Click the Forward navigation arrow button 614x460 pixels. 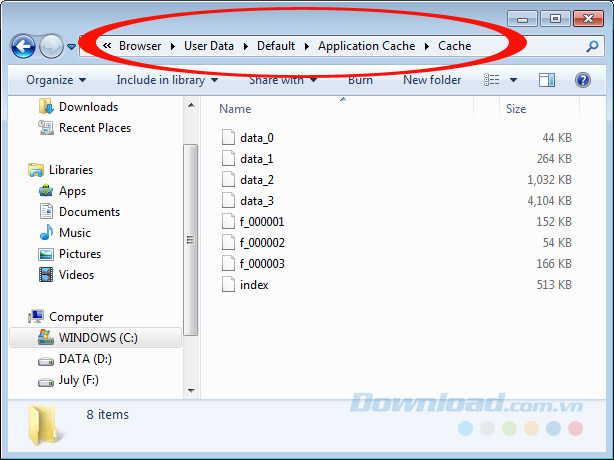click(x=51, y=47)
